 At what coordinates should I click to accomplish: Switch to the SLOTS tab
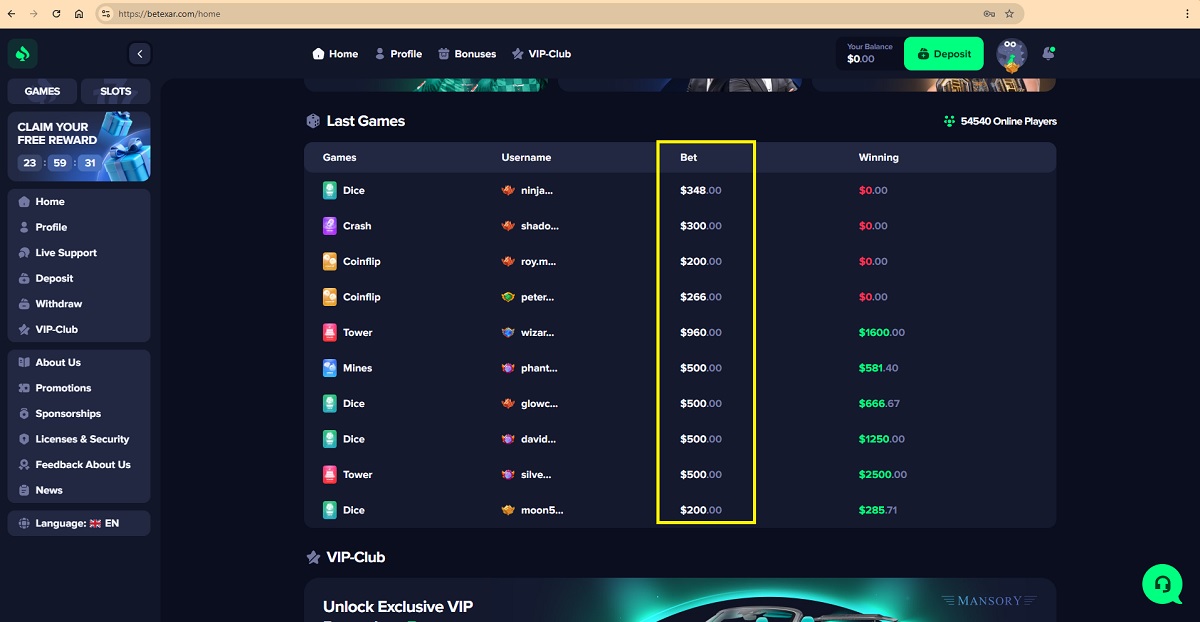click(x=116, y=91)
